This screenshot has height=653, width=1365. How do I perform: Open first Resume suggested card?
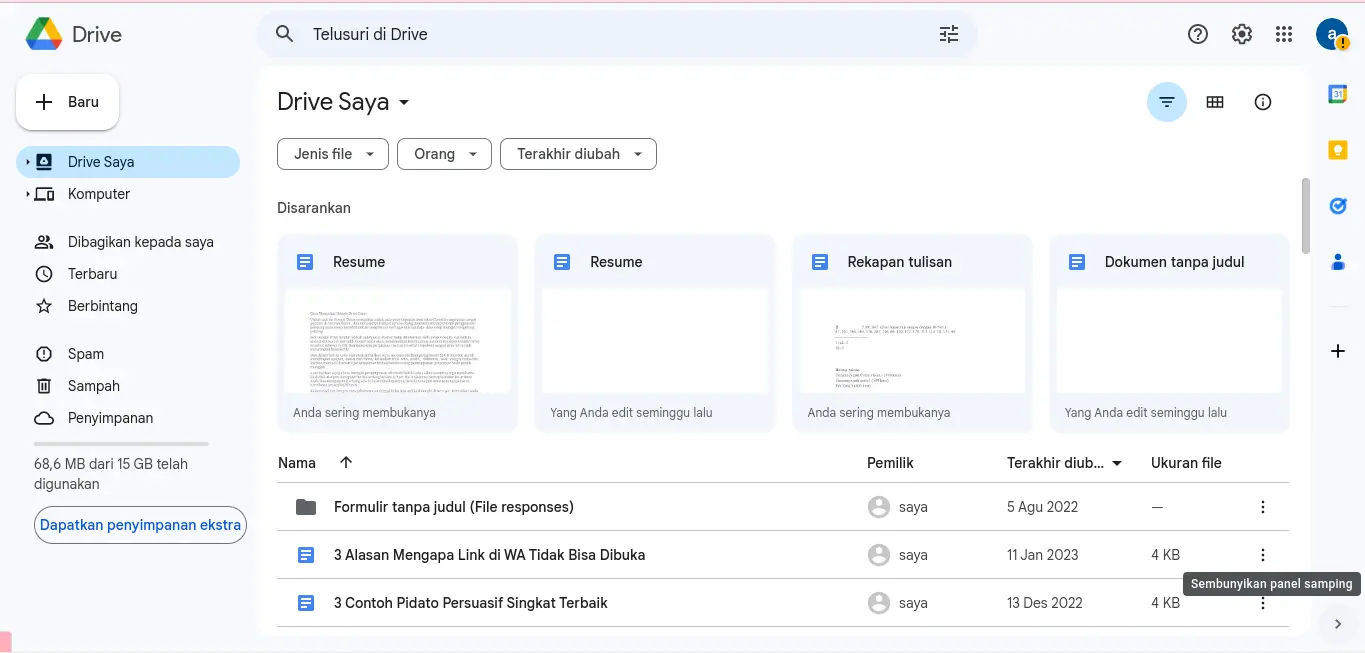[x=397, y=333]
